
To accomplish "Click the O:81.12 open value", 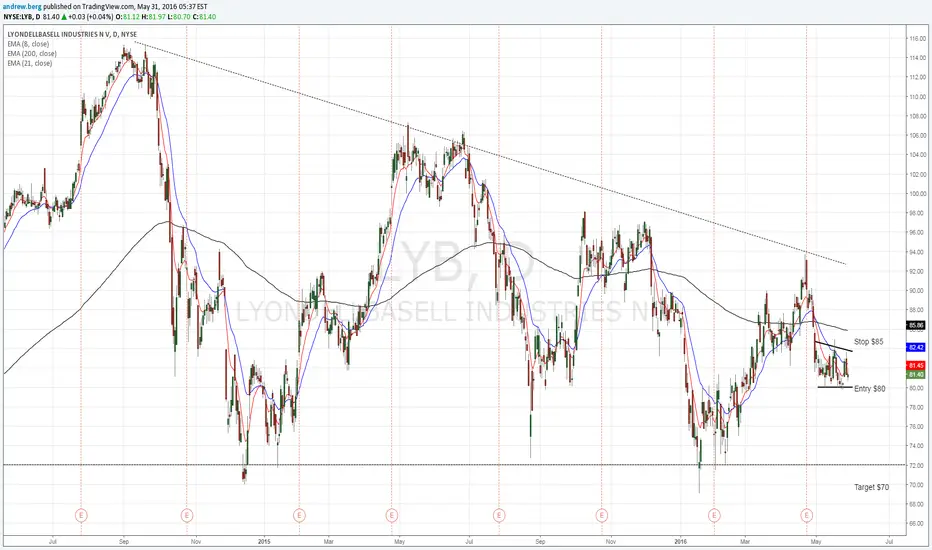I will coord(130,17).
